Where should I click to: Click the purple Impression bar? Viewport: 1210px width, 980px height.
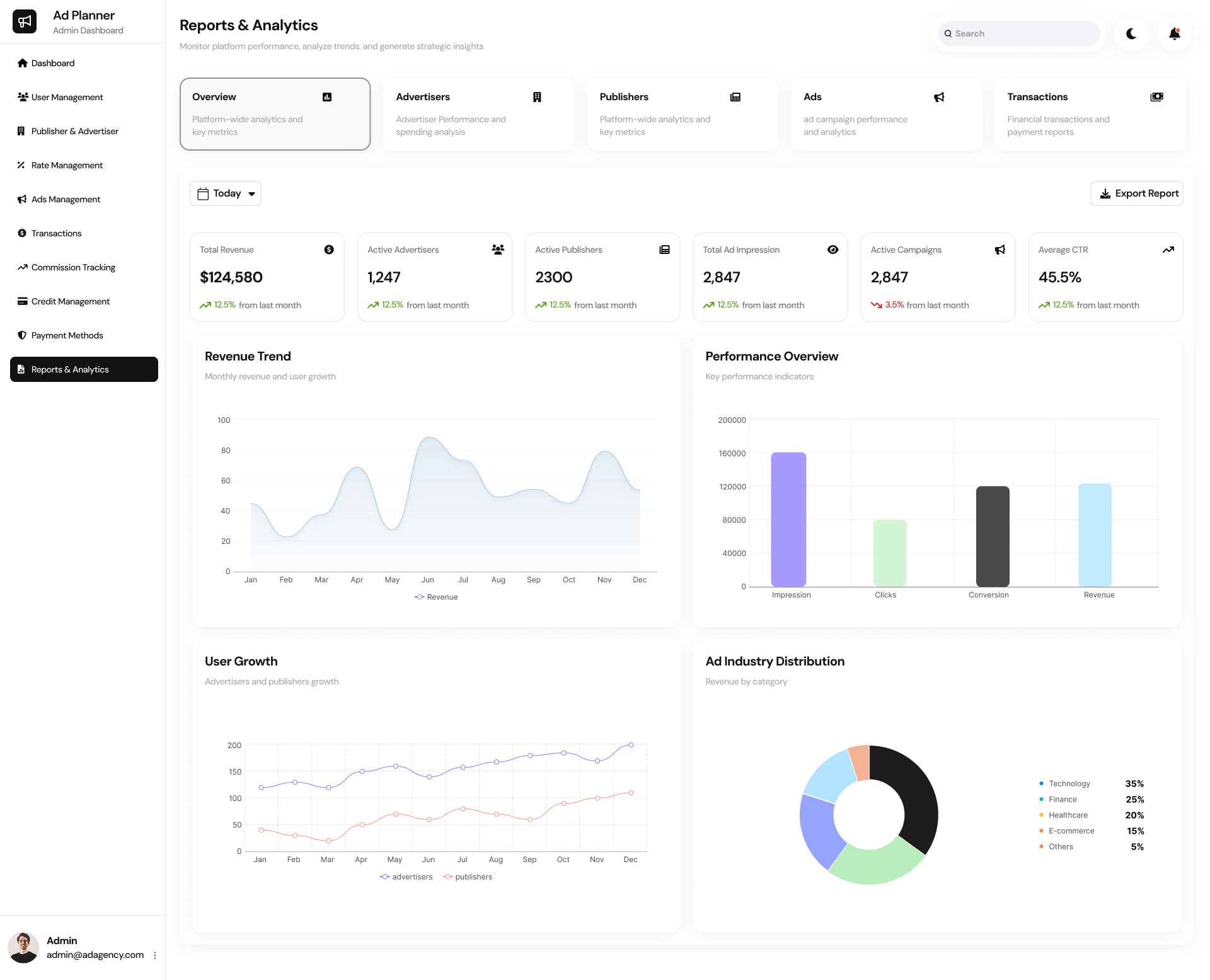(788, 519)
